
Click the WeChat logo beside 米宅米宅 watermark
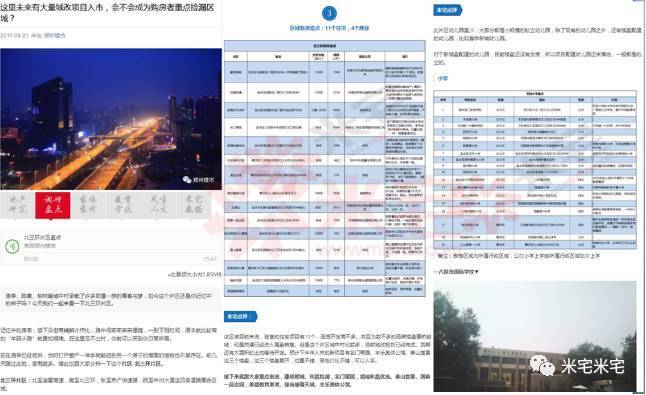(x=542, y=366)
